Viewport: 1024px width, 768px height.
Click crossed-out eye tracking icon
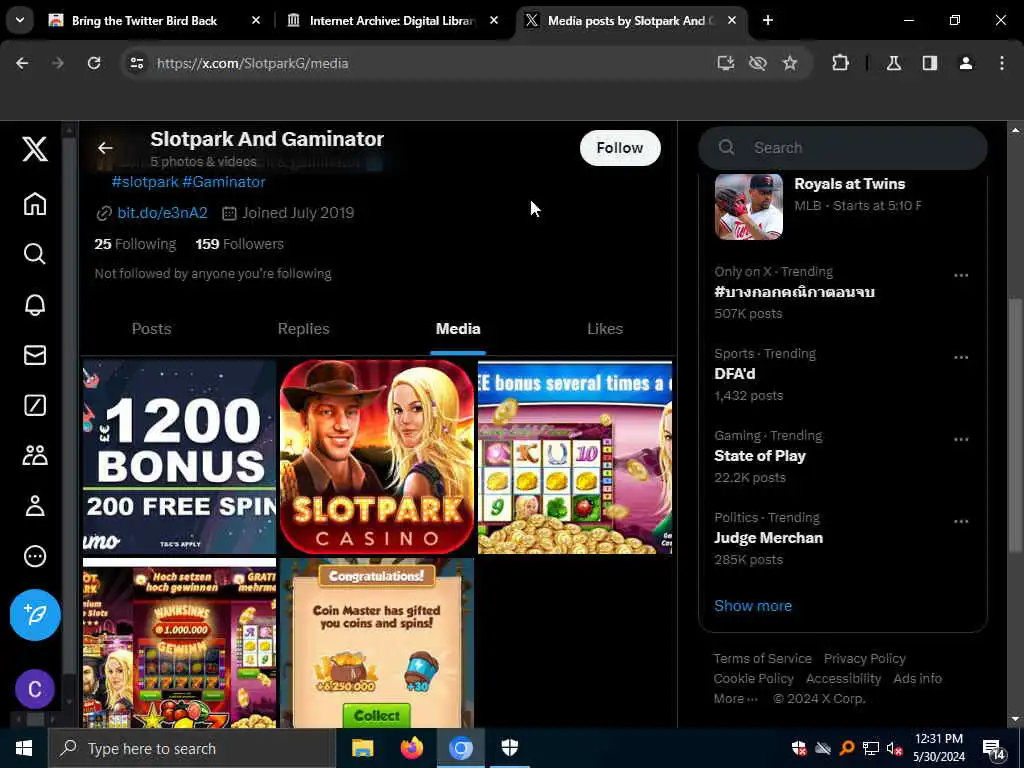click(x=758, y=63)
